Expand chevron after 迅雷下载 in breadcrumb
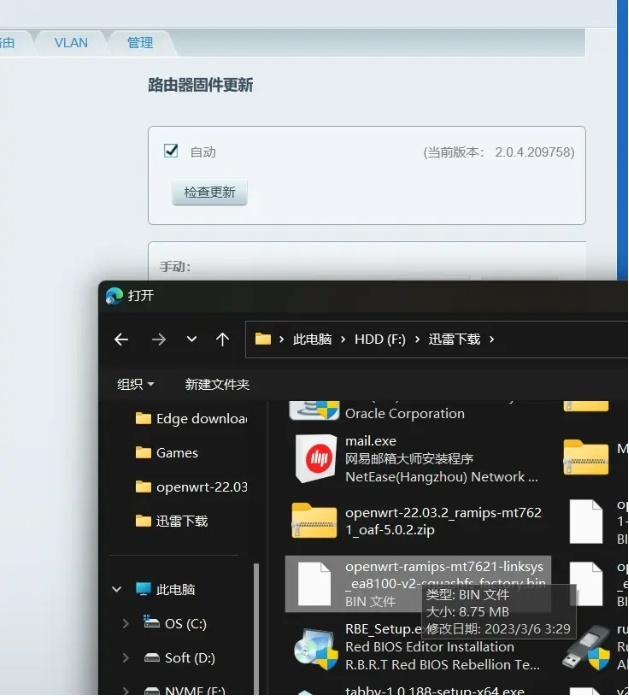Image resolution: width=629 pixels, height=696 pixels. 491,340
